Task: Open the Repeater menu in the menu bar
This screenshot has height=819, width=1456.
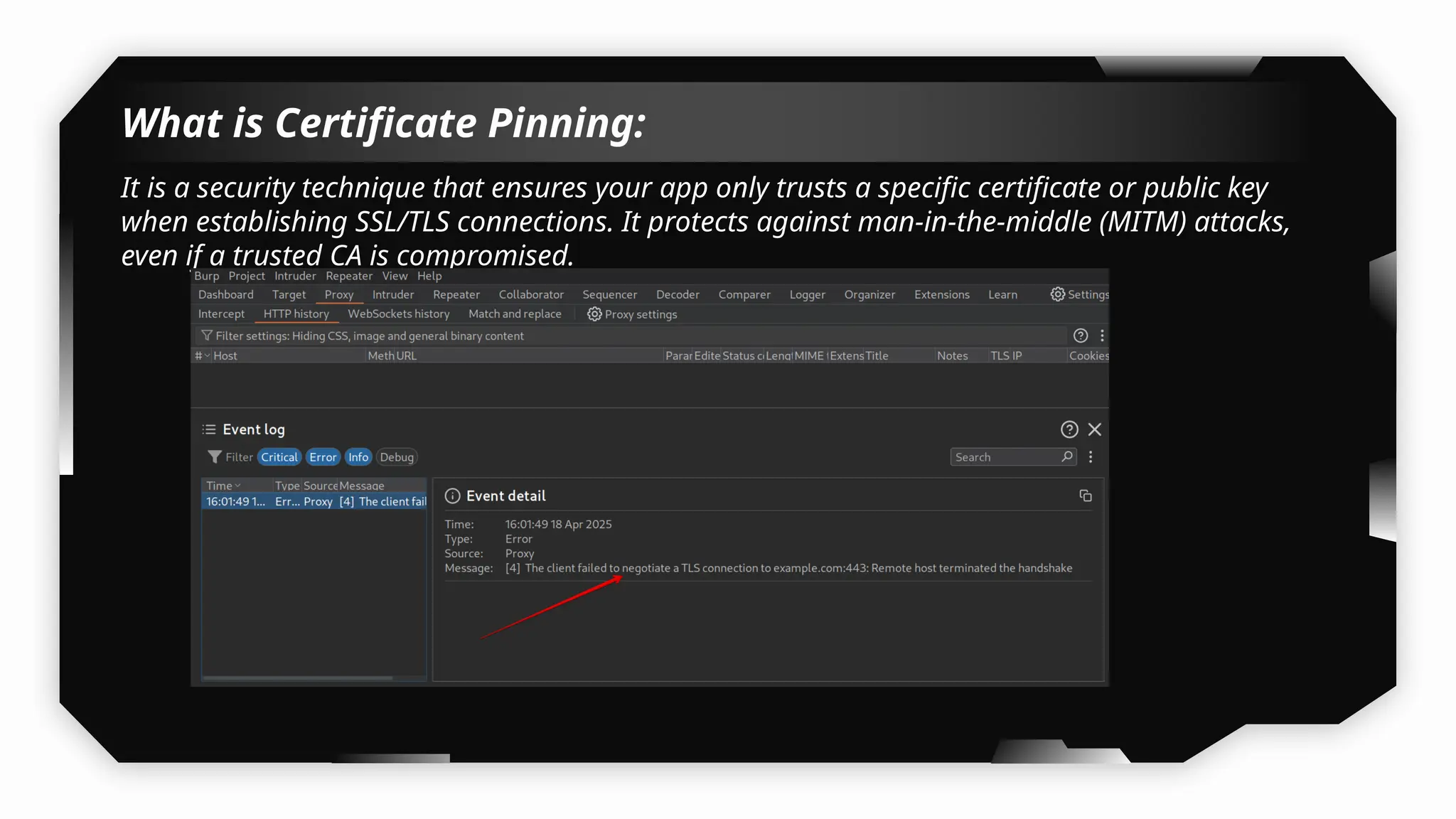Action: point(349,276)
